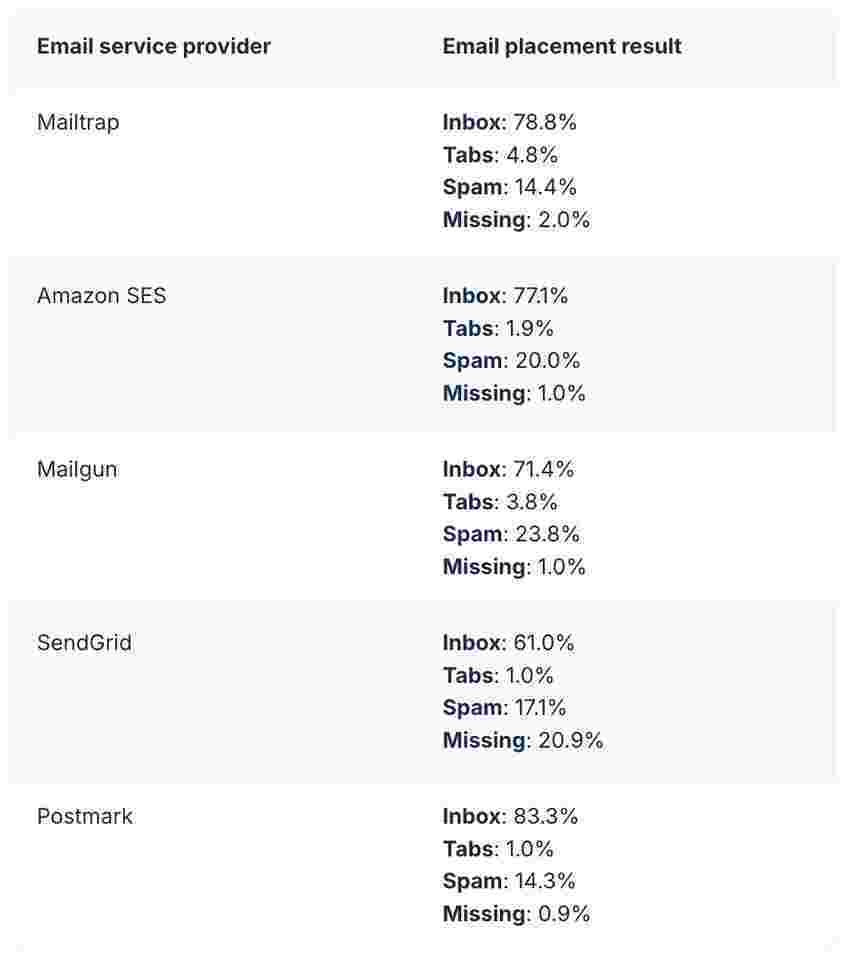
Task: Select the Amazon SES provider name
Action: point(102,296)
